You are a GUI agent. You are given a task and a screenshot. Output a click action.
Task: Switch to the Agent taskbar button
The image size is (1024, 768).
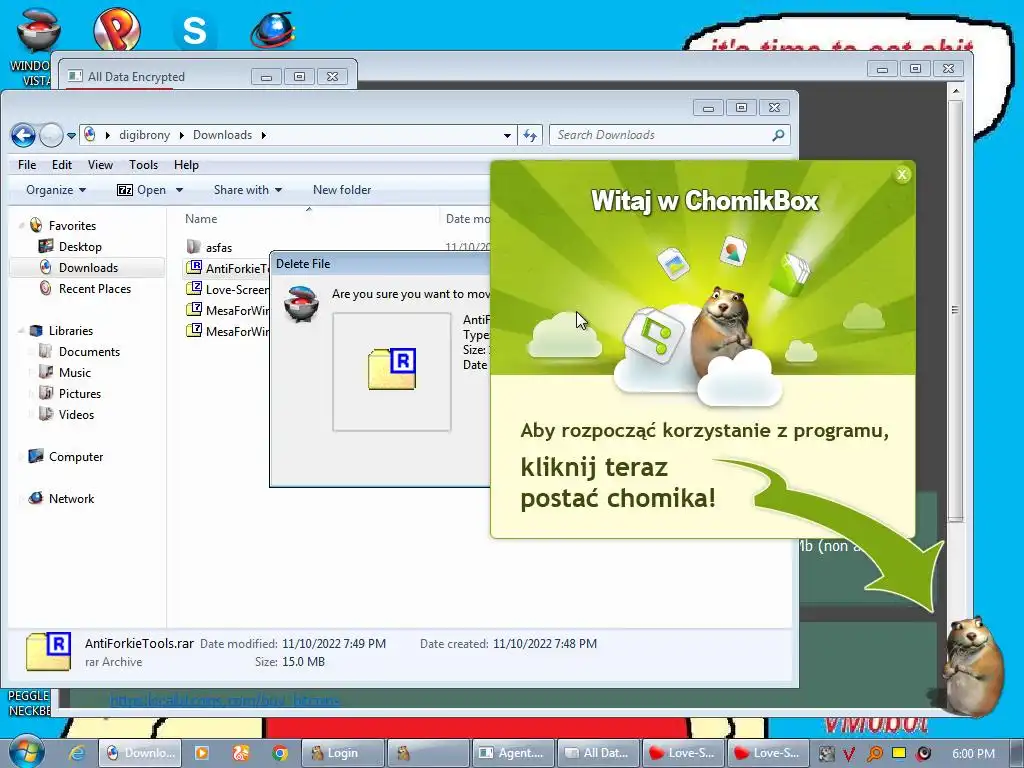[x=513, y=753]
